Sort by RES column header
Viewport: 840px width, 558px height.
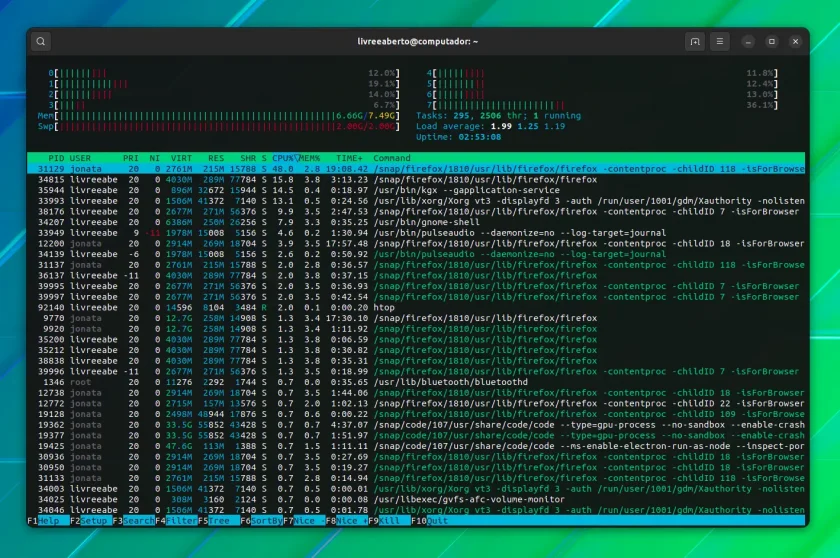216,158
